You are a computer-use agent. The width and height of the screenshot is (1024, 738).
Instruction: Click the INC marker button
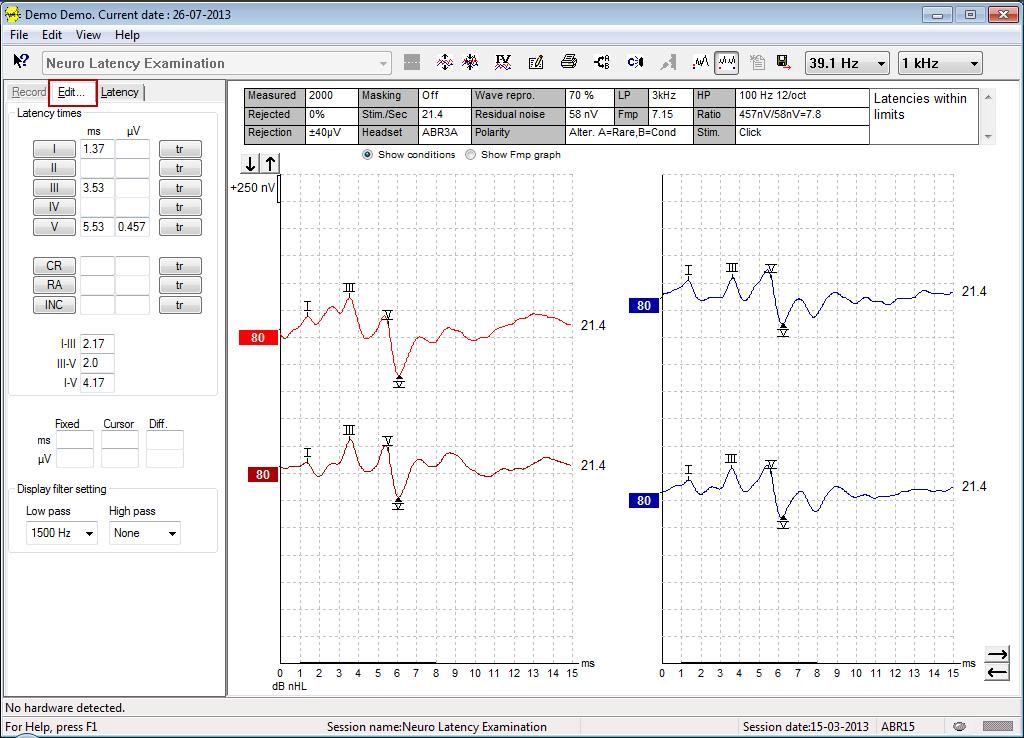(x=54, y=305)
